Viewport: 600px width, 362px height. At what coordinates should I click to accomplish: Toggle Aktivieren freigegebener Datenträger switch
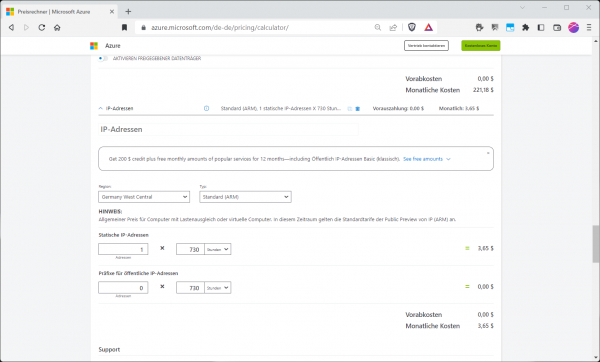tap(102, 58)
